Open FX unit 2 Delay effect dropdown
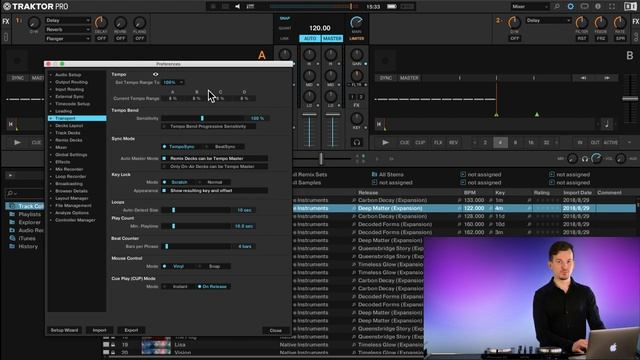 click(548, 20)
